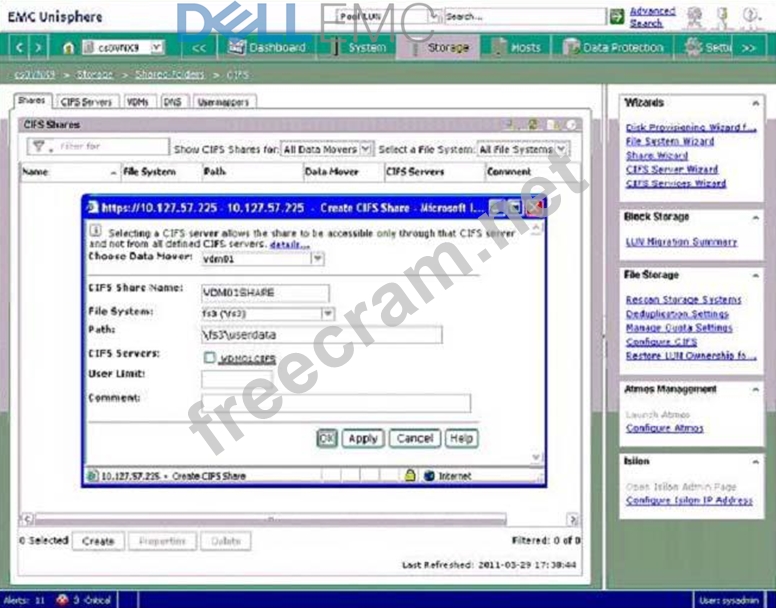
Task: Click the Settings gear icon in menu bar
Action: [693, 47]
